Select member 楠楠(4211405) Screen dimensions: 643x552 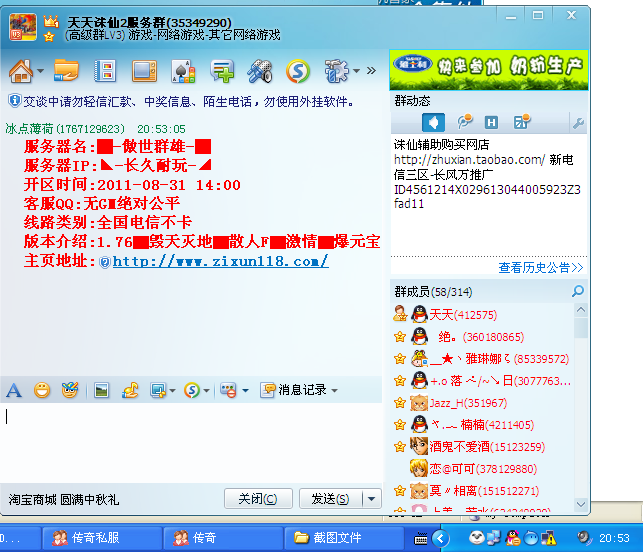pos(481,425)
